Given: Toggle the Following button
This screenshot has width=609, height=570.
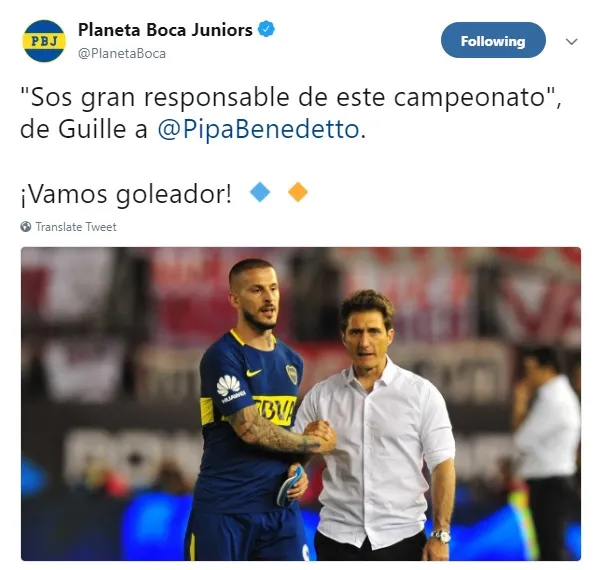Looking at the screenshot, I should pyautogui.click(x=493, y=40).
